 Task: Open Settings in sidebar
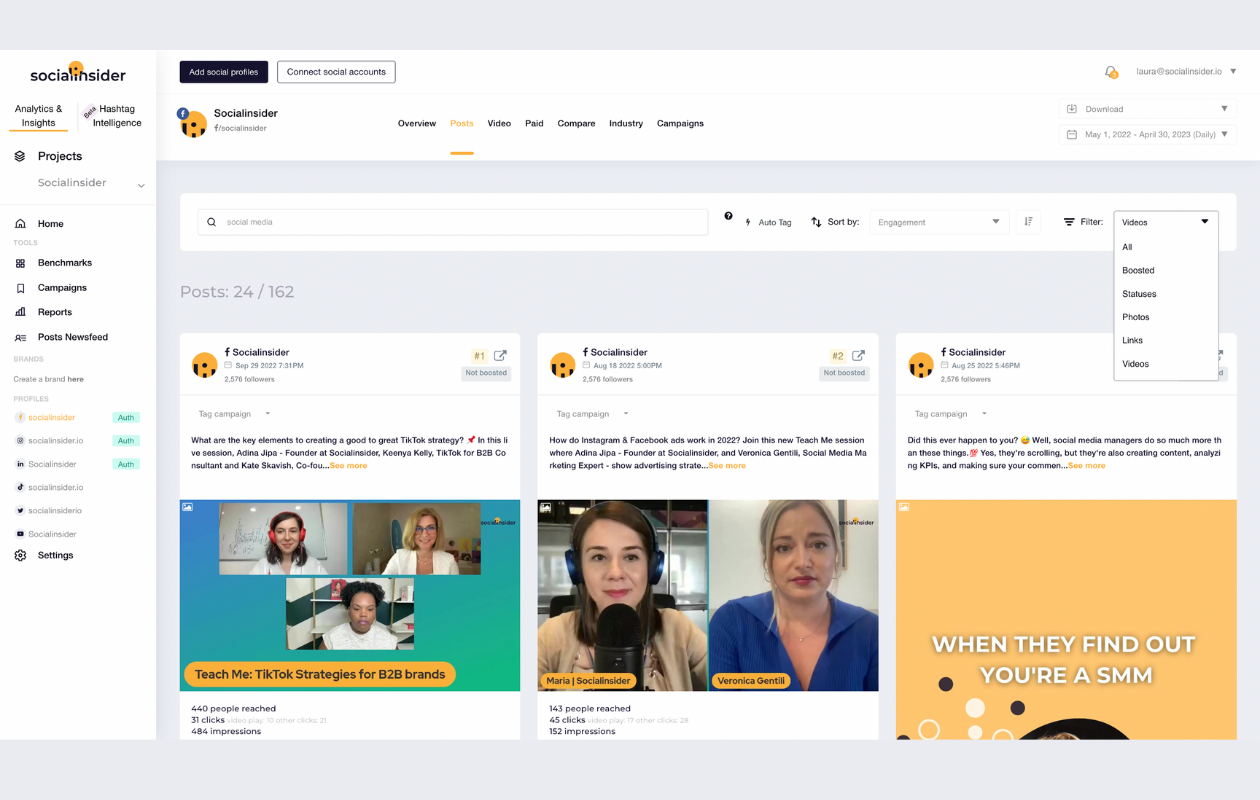(x=55, y=555)
